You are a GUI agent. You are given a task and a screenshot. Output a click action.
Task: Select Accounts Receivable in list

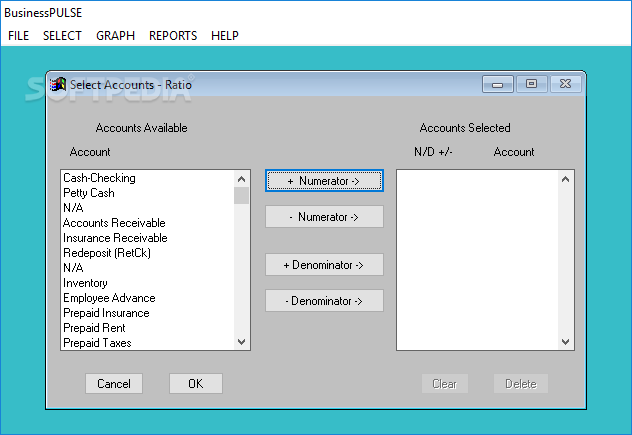coord(148,223)
